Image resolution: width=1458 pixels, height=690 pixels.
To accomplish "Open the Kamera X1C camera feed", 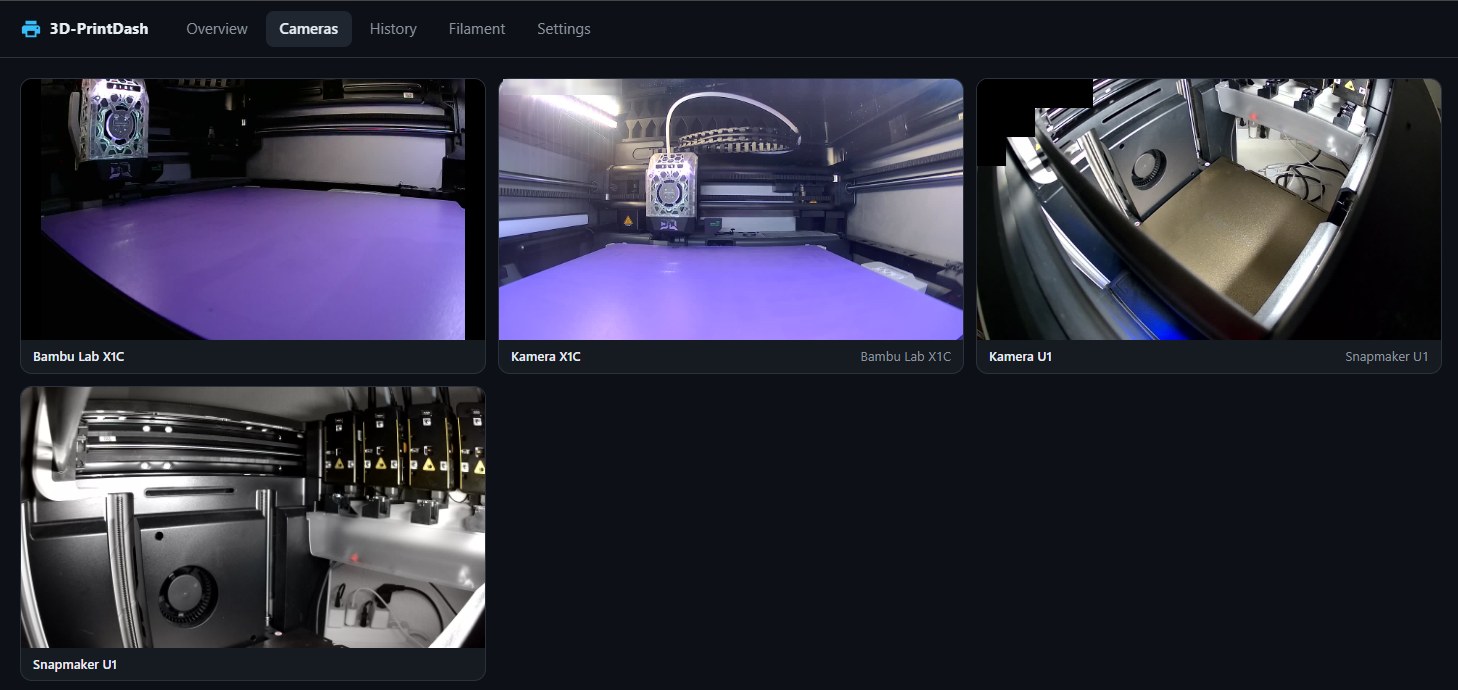I will (x=731, y=209).
